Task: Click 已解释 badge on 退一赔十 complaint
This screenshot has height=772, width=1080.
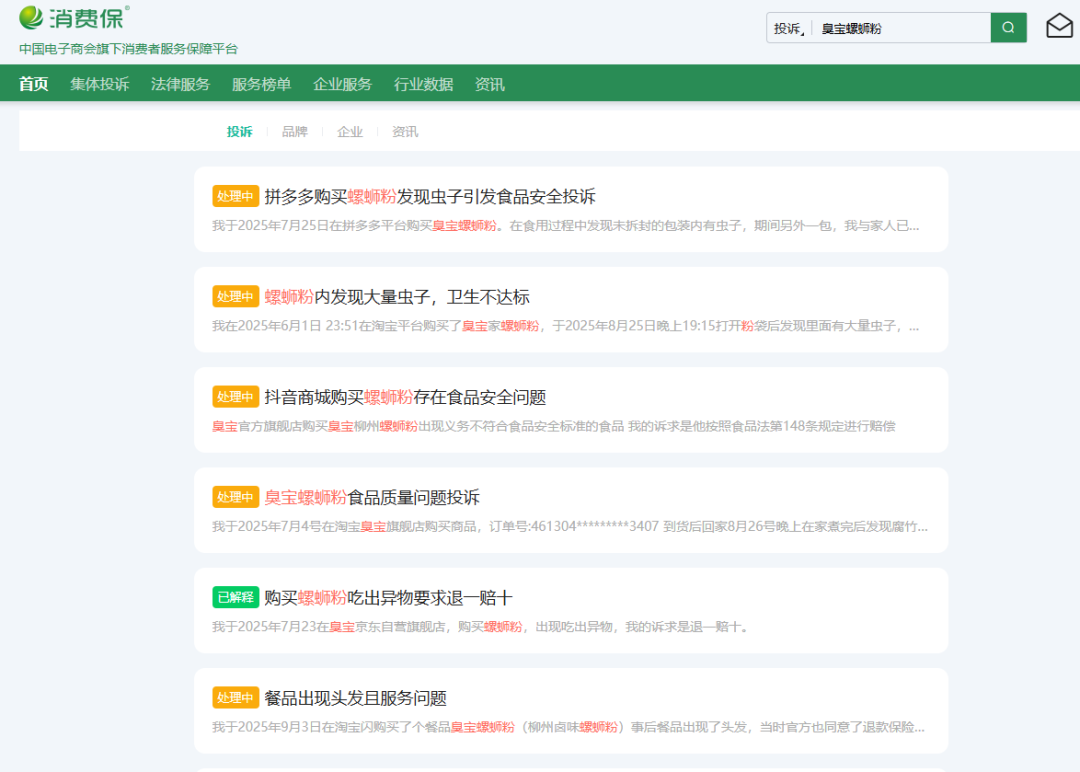Action: (x=236, y=597)
